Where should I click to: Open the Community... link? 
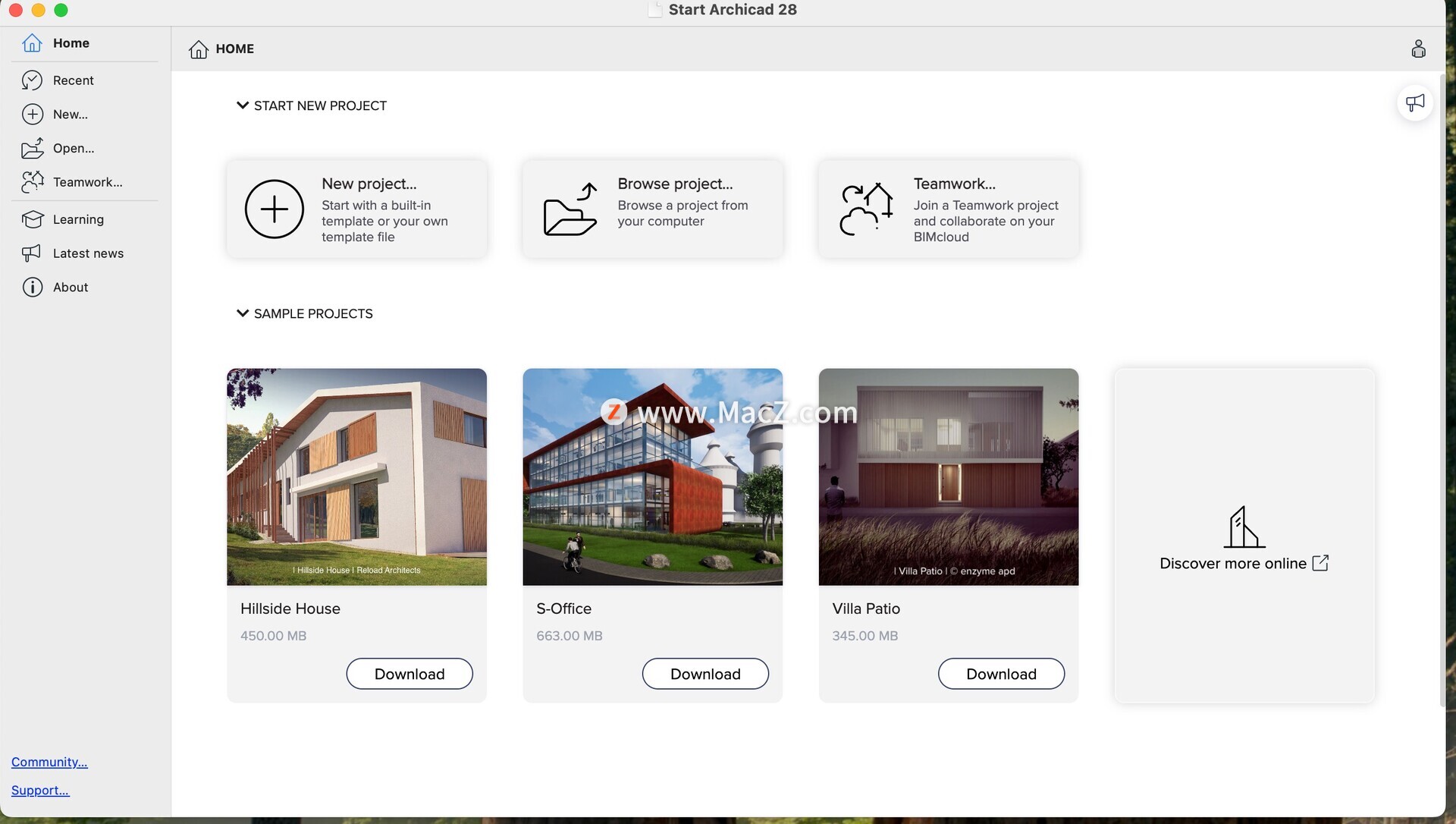point(49,762)
